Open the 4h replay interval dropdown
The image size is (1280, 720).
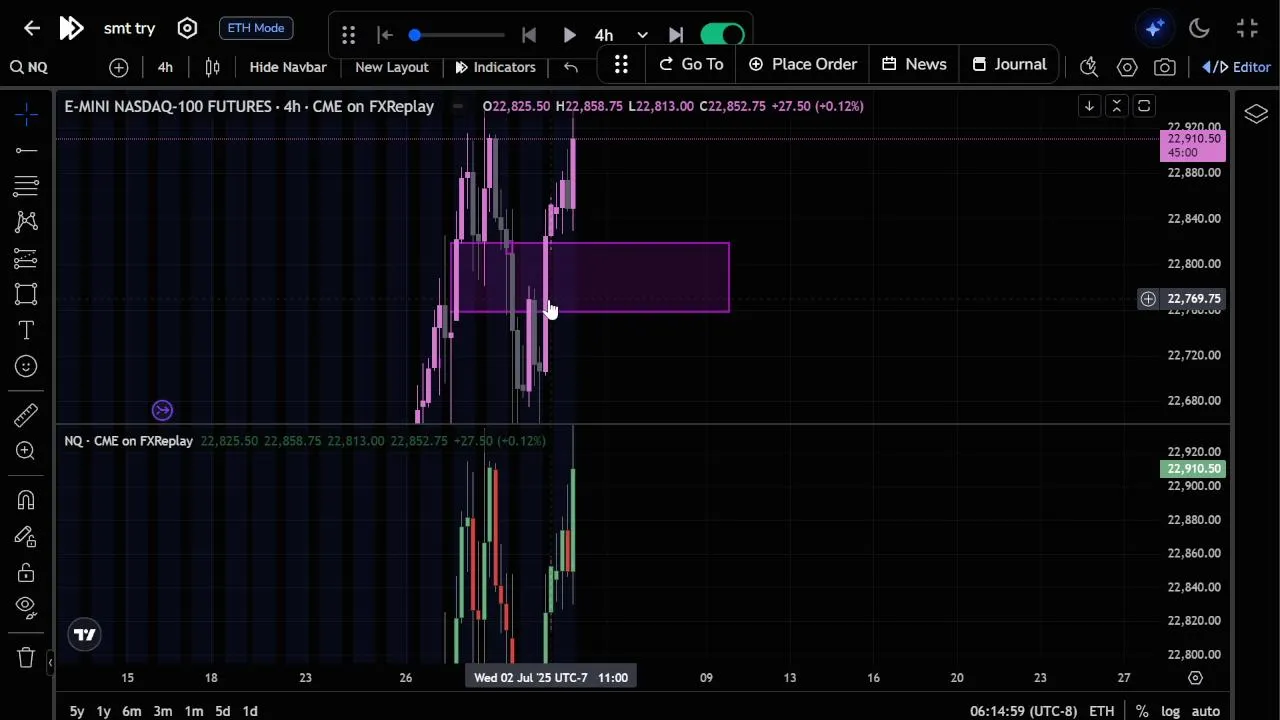[x=604, y=36]
